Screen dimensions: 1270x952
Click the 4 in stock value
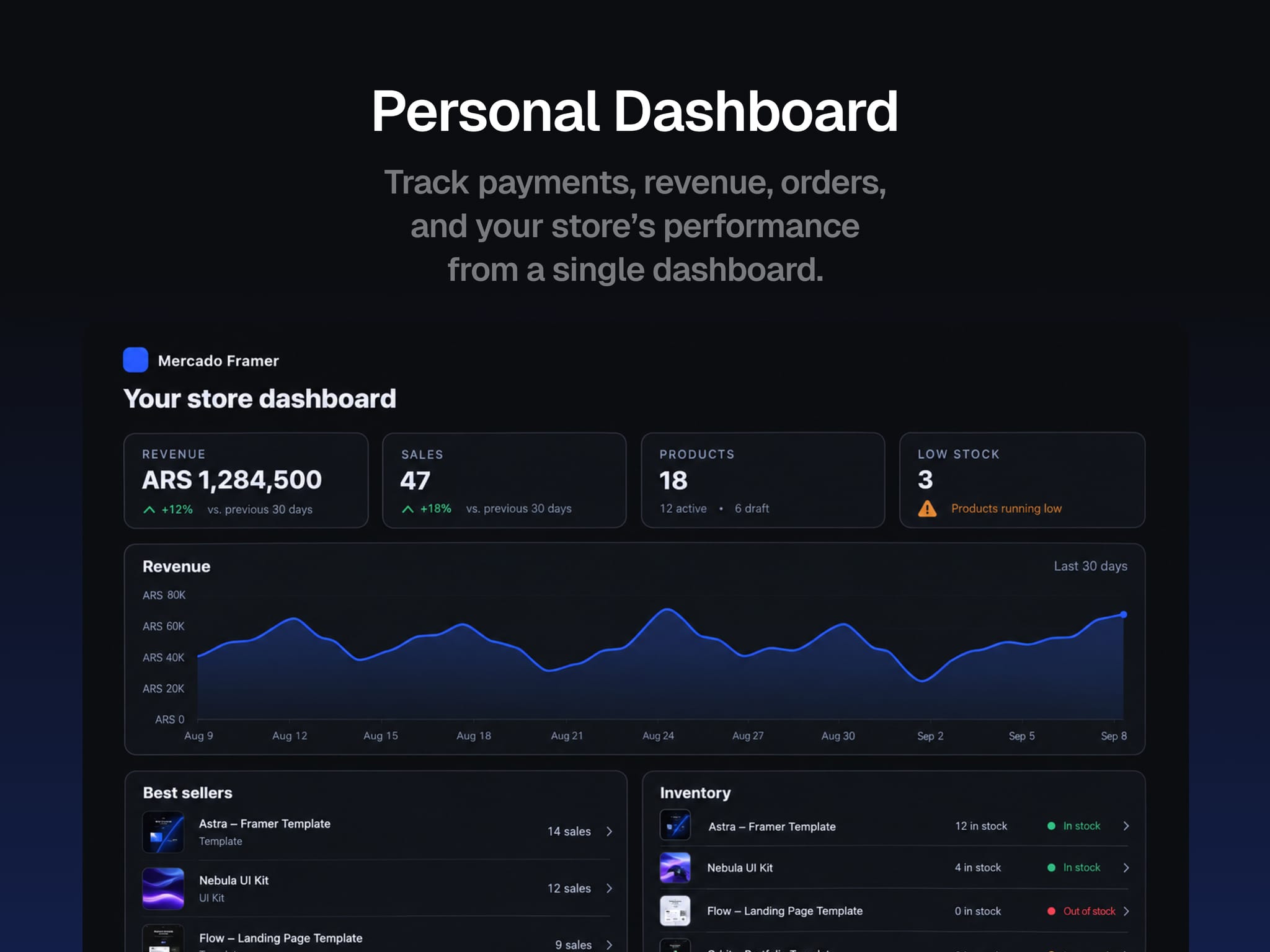[x=978, y=867]
